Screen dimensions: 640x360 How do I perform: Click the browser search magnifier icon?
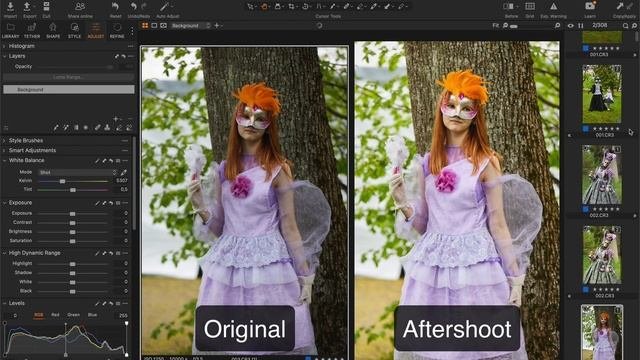point(625,26)
